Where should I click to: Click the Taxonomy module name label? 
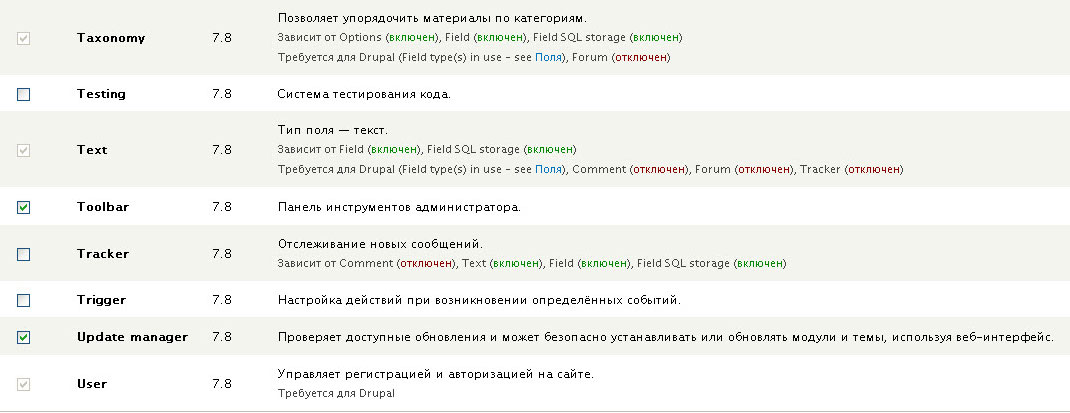pyautogui.click(x=111, y=38)
